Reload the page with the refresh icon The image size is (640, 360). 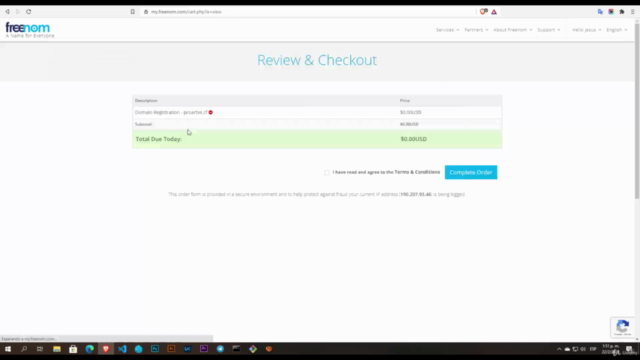pyautogui.click(x=29, y=12)
